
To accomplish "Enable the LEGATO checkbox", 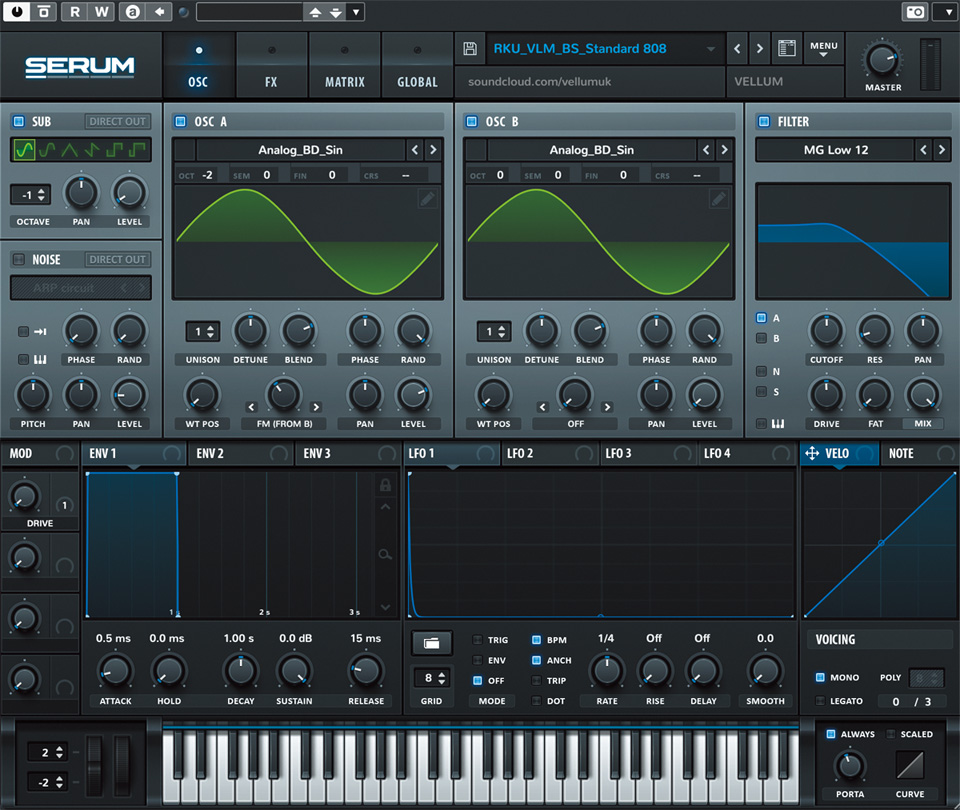I will pyautogui.click(x=820, y=700).
